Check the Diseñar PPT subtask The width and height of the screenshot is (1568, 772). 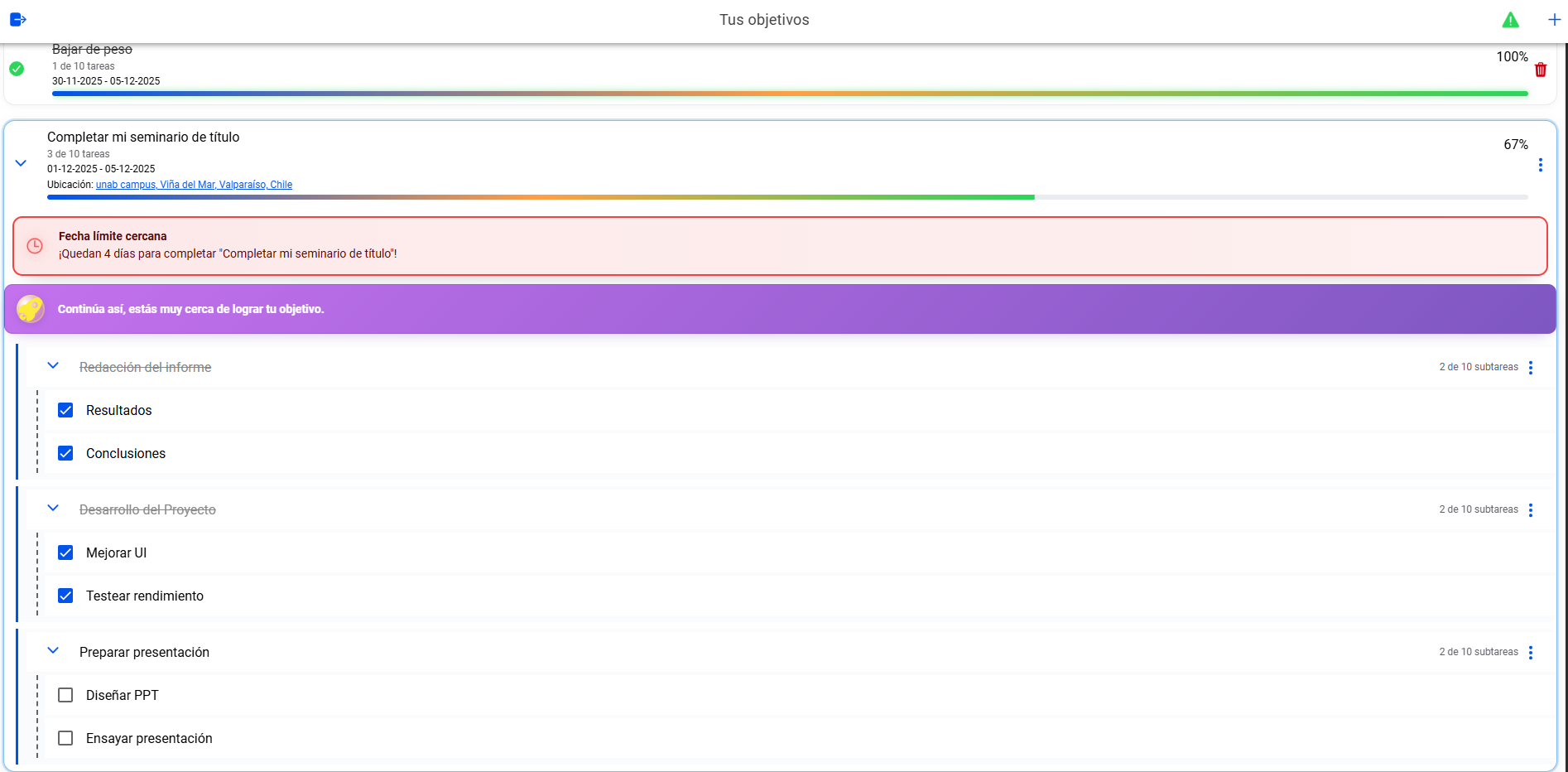click(65, 696)
